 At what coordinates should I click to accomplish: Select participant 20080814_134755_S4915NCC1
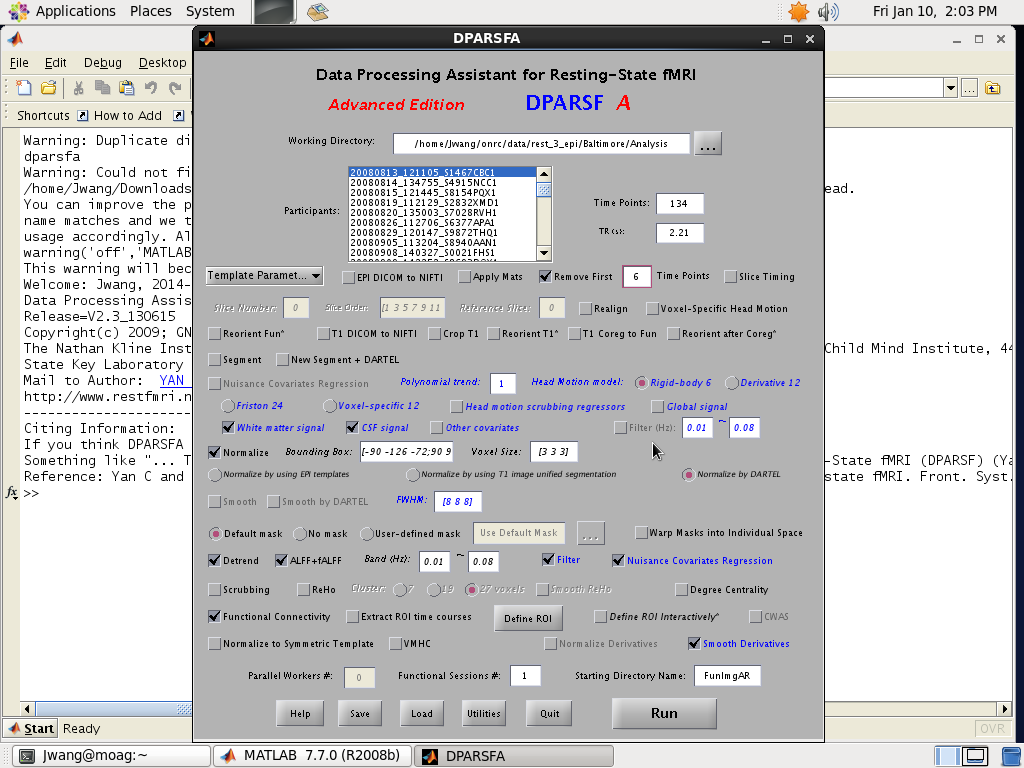tap(443, 183)
